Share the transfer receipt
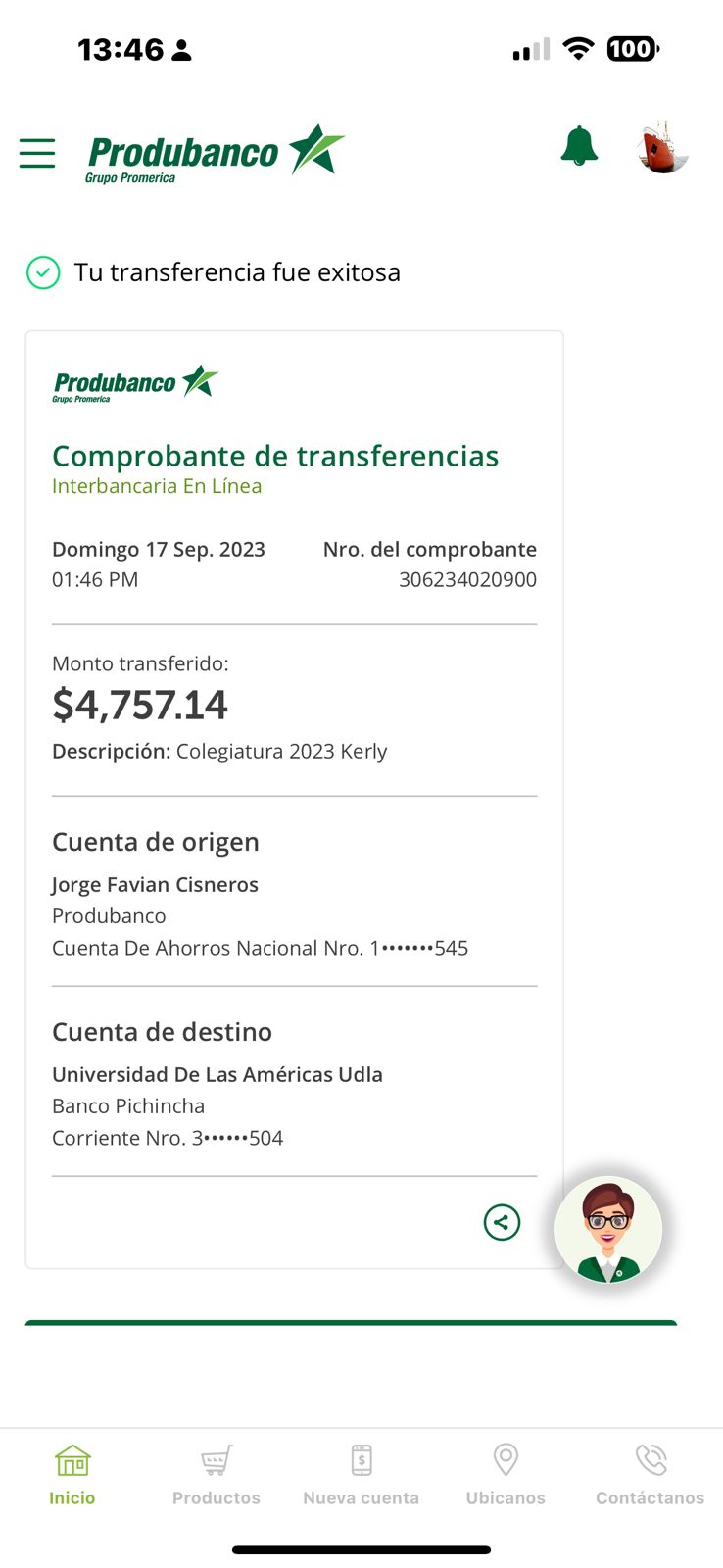 point(502,1222)
